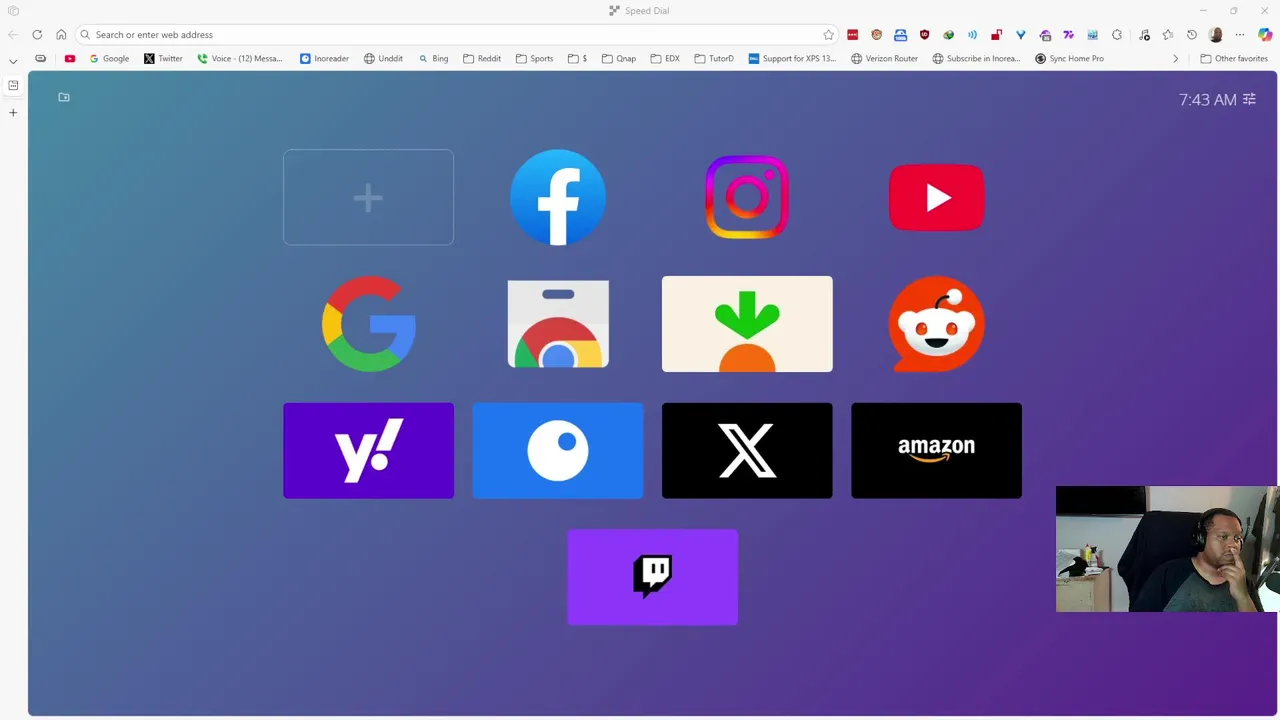
Task: Expand the vertical tabs pane chevron
Action: pyautogui.click(x=13, y=61)
